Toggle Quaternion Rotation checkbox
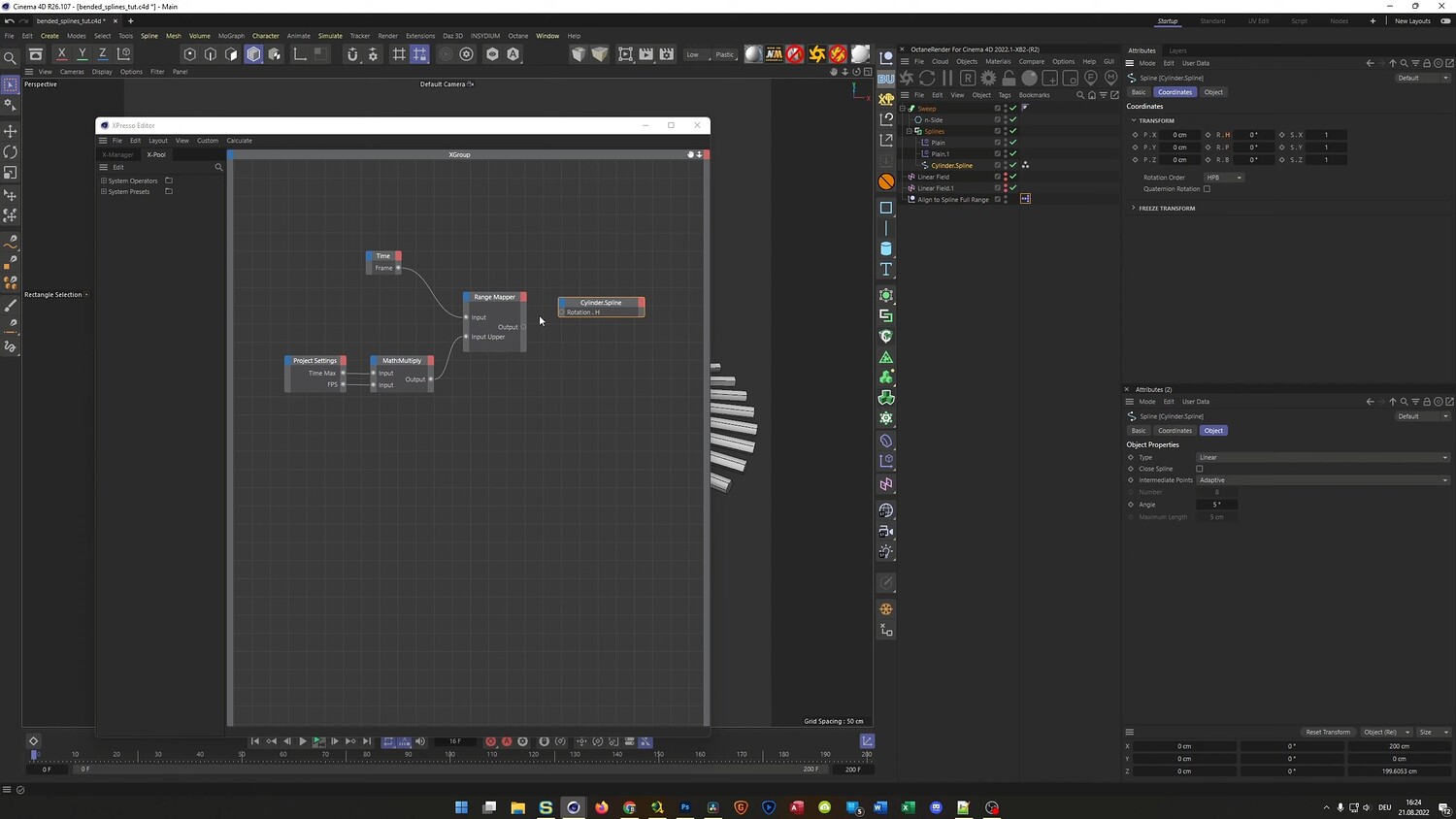Image resolution: width=1456 pixels, height=819 pixels. coord(1207,189)
